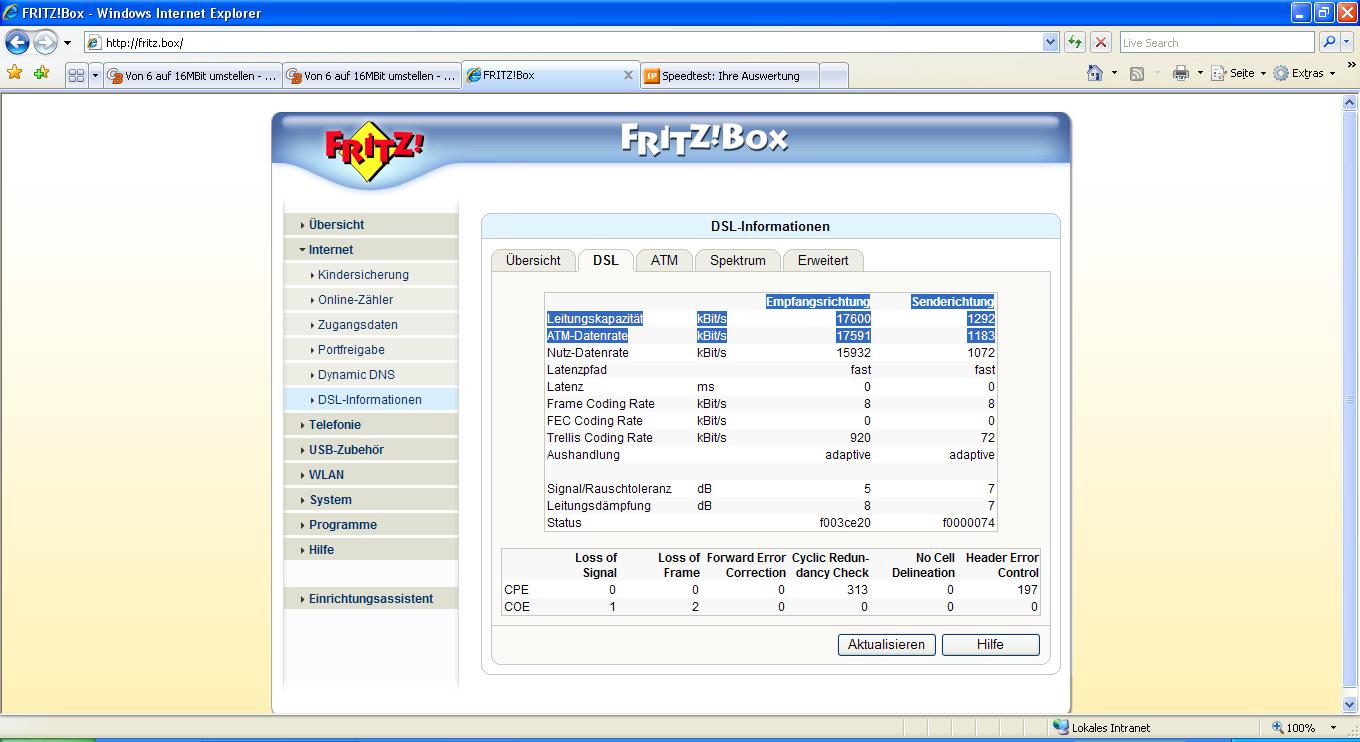Click the Aktualisieren button

[x=886, y=645]
